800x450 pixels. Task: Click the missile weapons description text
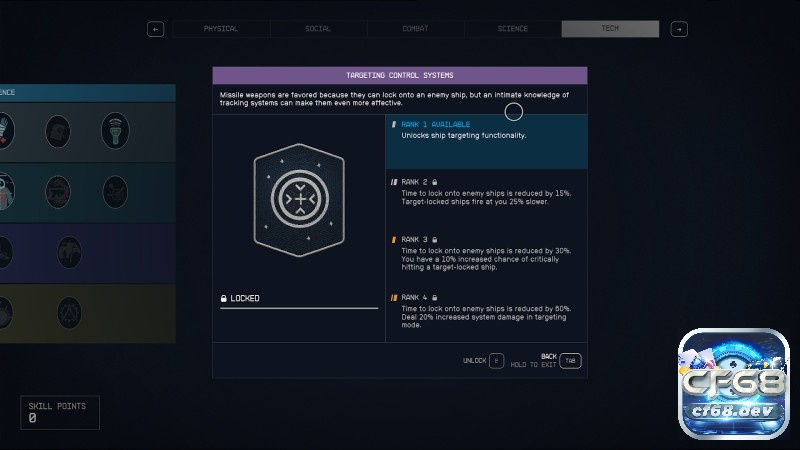[394, 99]
